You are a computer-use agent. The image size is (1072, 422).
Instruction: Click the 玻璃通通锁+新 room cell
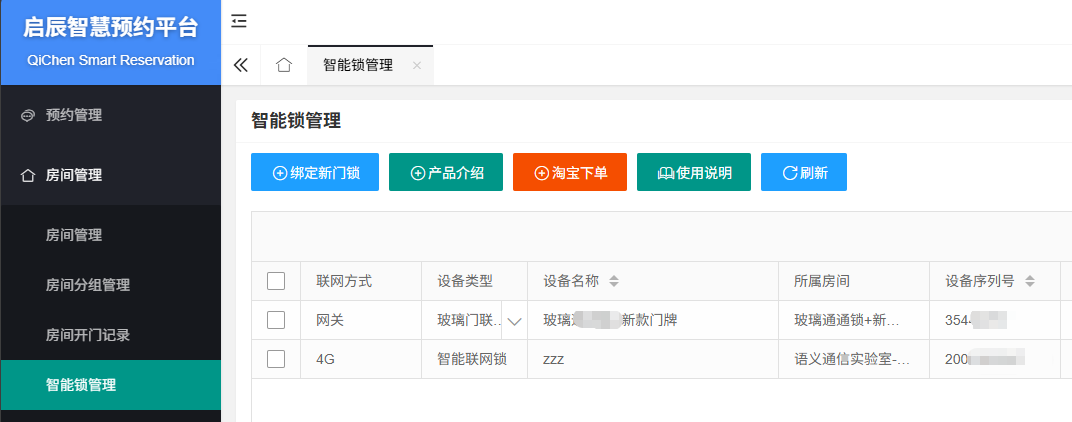click(852, 320)
